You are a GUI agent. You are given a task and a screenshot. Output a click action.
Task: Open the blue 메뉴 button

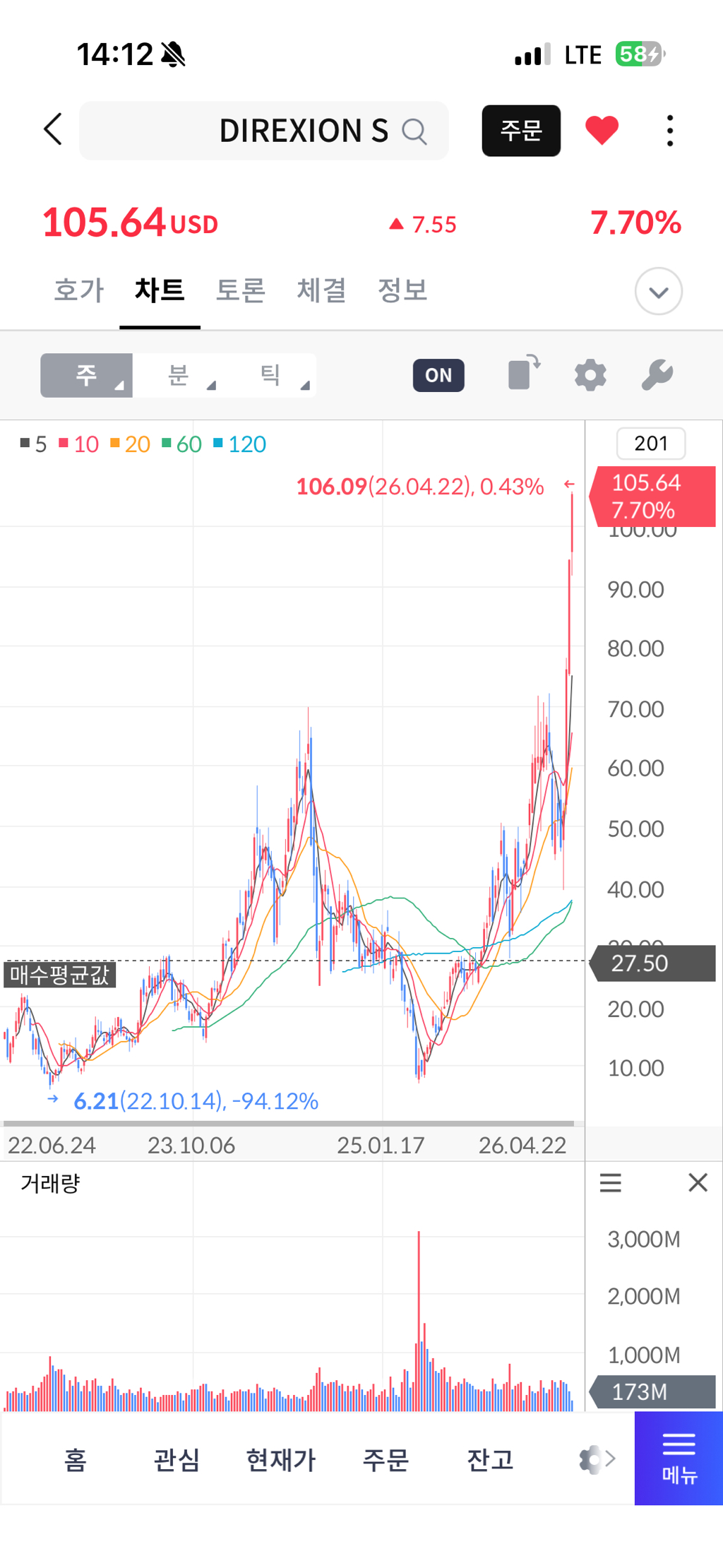click(679, 1458)
